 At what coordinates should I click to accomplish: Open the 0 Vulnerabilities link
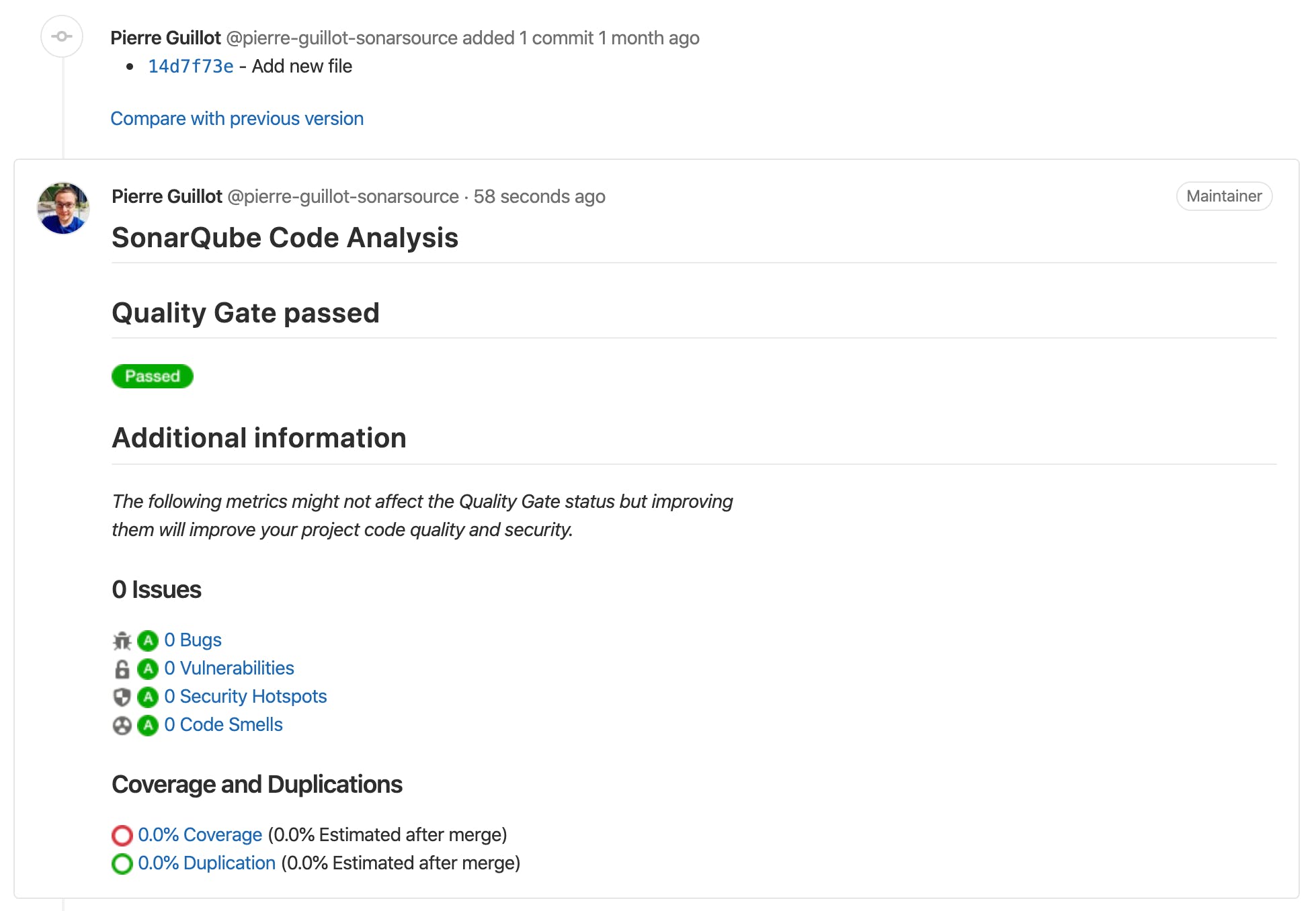point(229,668)
